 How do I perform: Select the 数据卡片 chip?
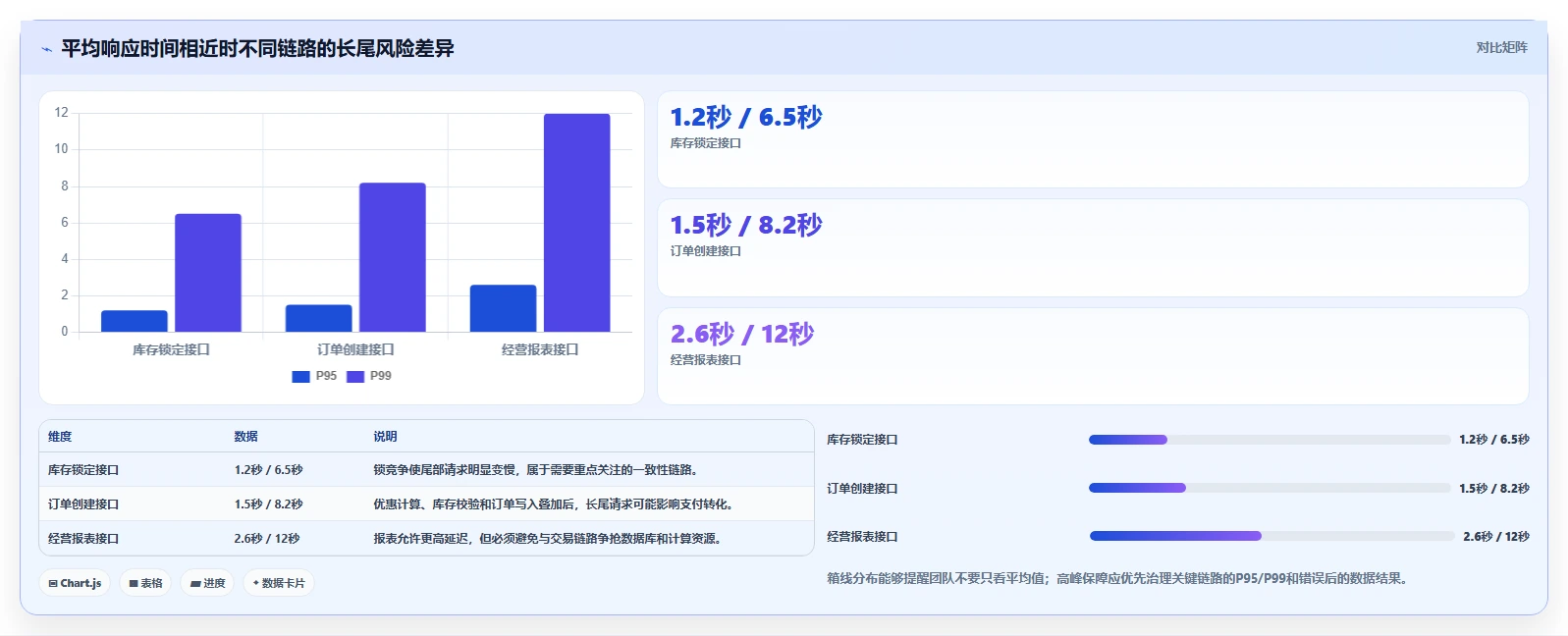pyautogui.click(x=279, y=583)
